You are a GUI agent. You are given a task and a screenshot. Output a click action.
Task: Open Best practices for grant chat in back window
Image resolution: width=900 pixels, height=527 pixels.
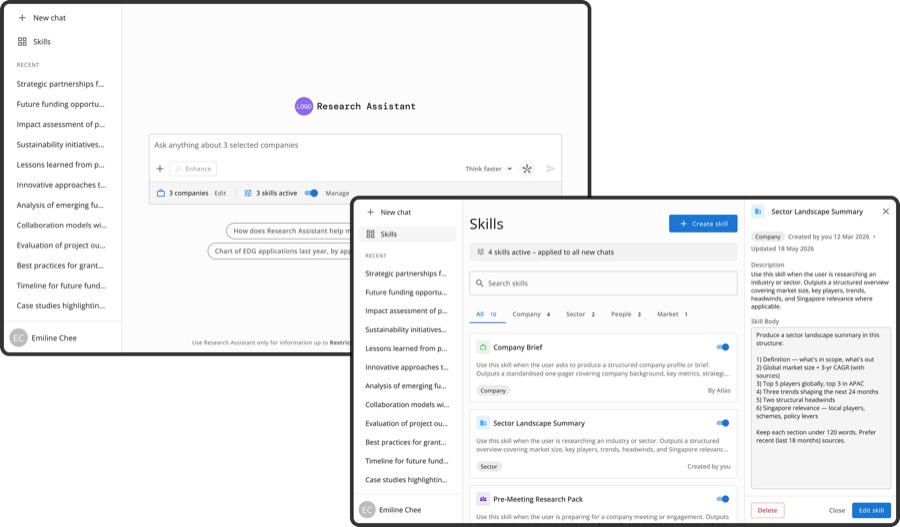[x=60, y=265]
